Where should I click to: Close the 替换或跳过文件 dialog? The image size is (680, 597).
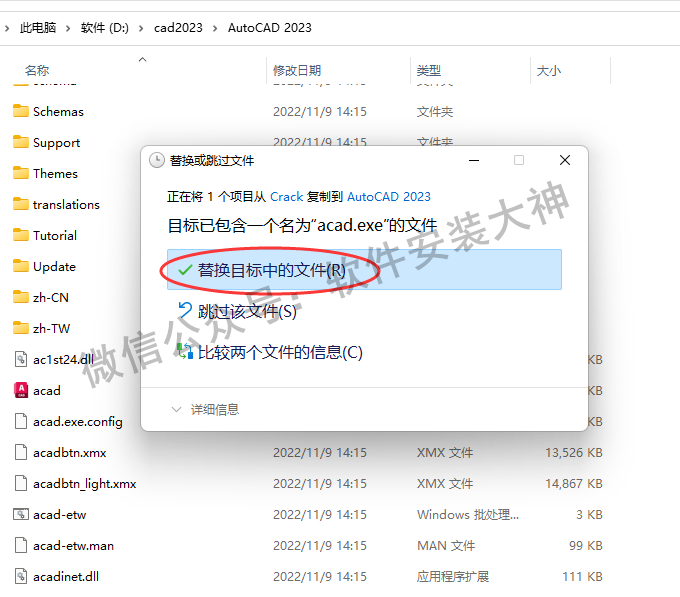pyautogui.click(x=565, y=160)
